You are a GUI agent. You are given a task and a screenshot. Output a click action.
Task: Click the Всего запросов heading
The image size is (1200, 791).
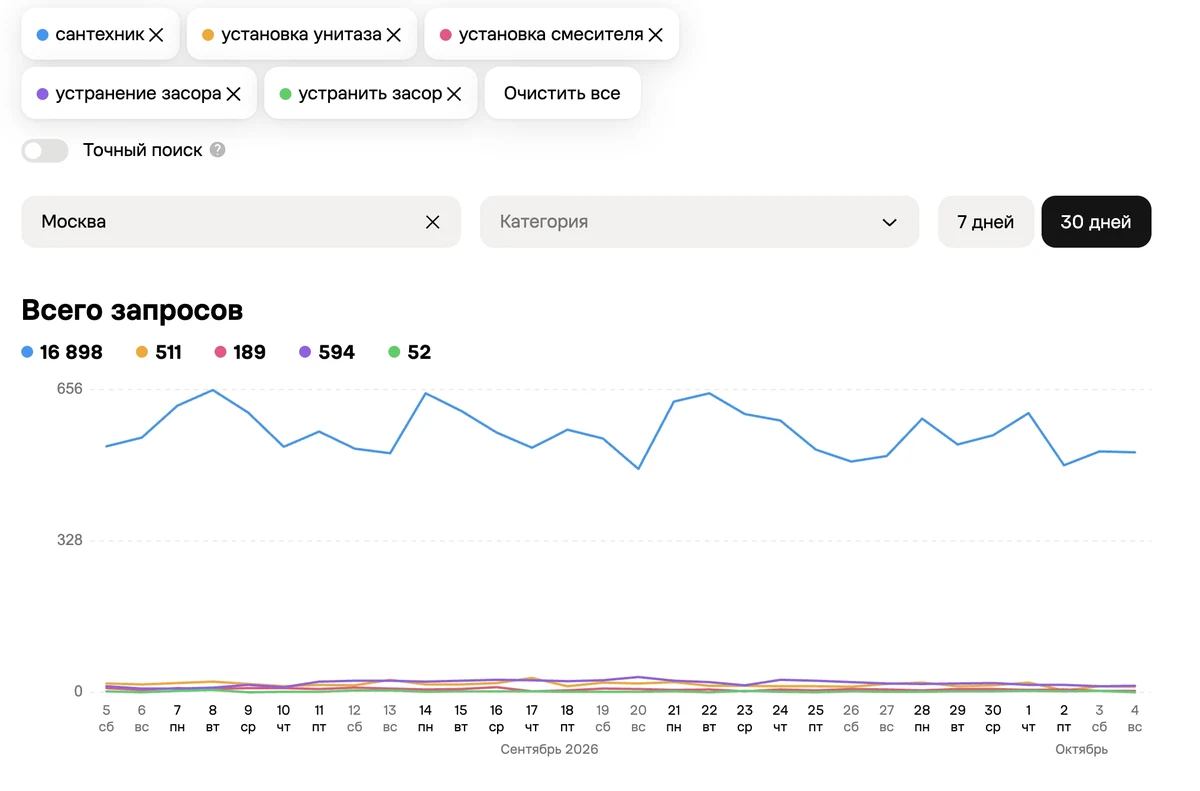point(132,311)
